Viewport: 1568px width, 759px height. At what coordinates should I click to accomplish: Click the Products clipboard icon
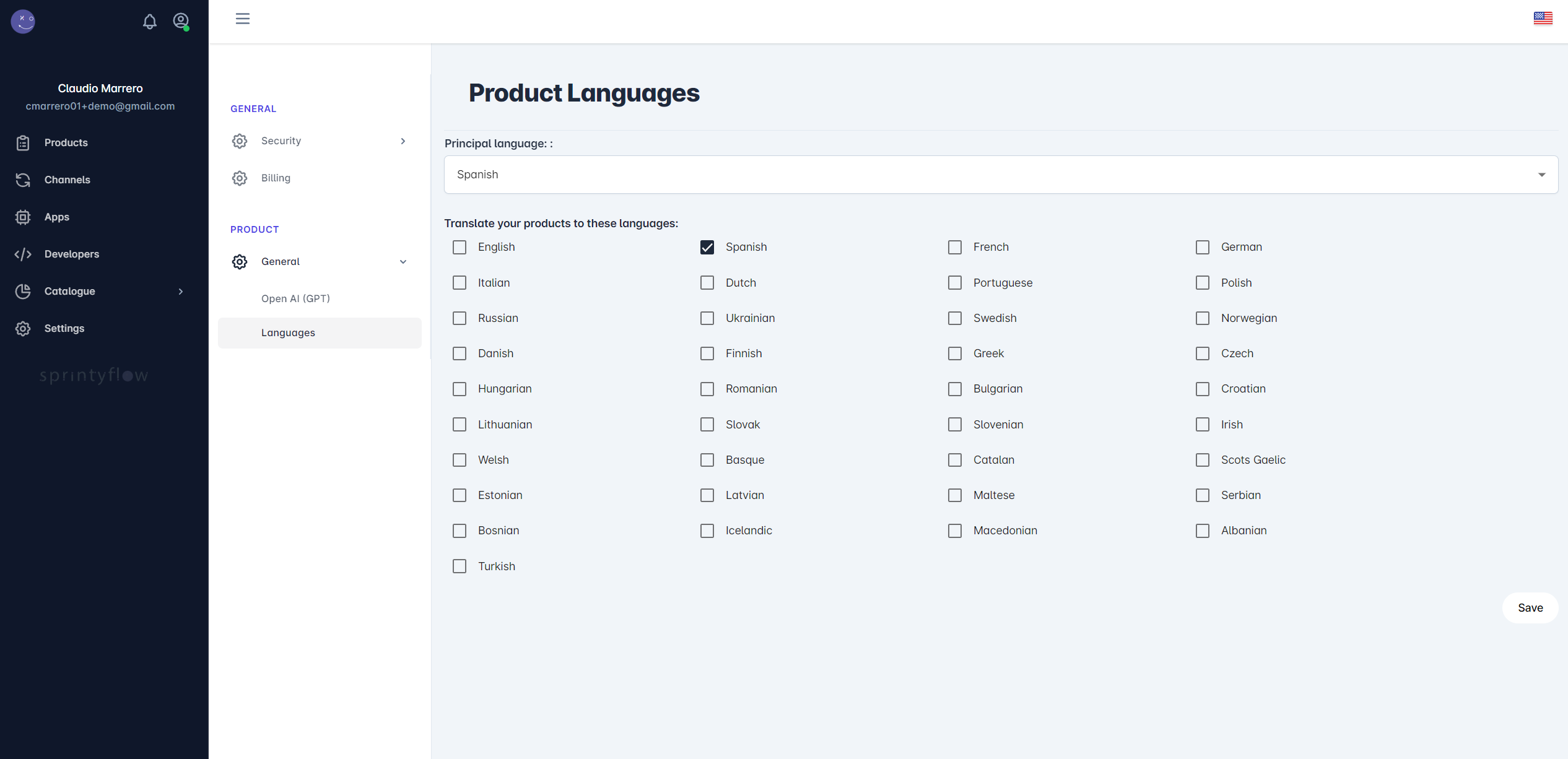(x=23, y=143)
